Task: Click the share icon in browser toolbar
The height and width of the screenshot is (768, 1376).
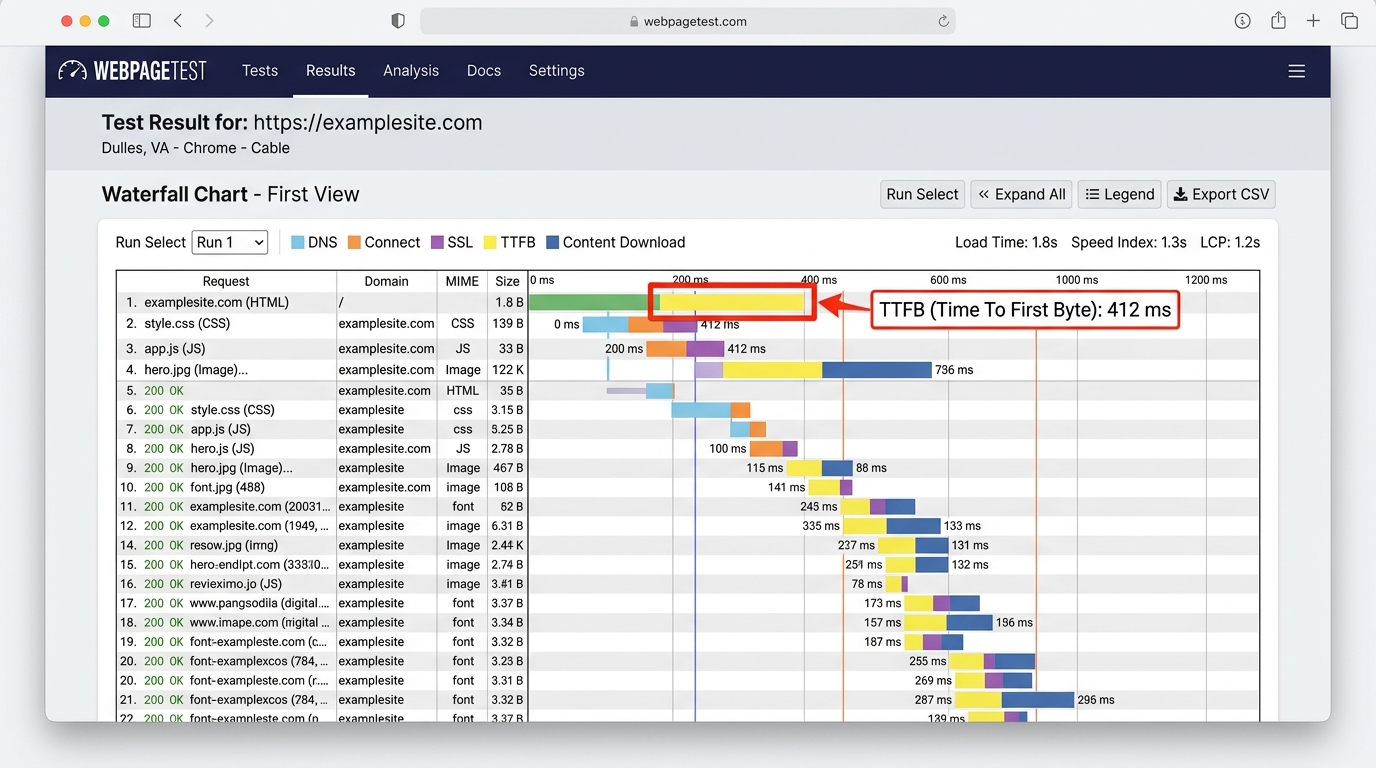Action: coord(1278,20)
